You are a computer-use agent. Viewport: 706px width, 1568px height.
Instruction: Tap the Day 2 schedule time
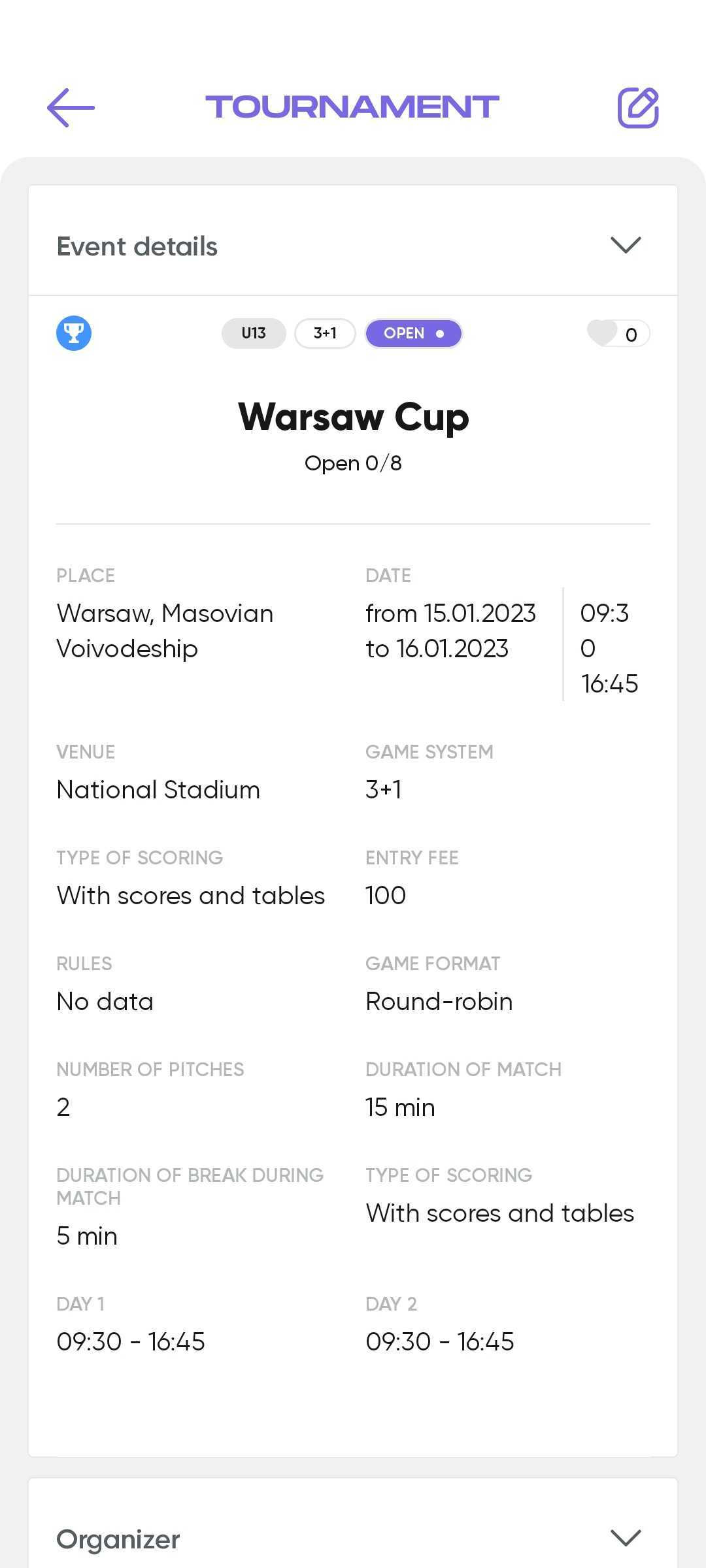(440, 1341)
